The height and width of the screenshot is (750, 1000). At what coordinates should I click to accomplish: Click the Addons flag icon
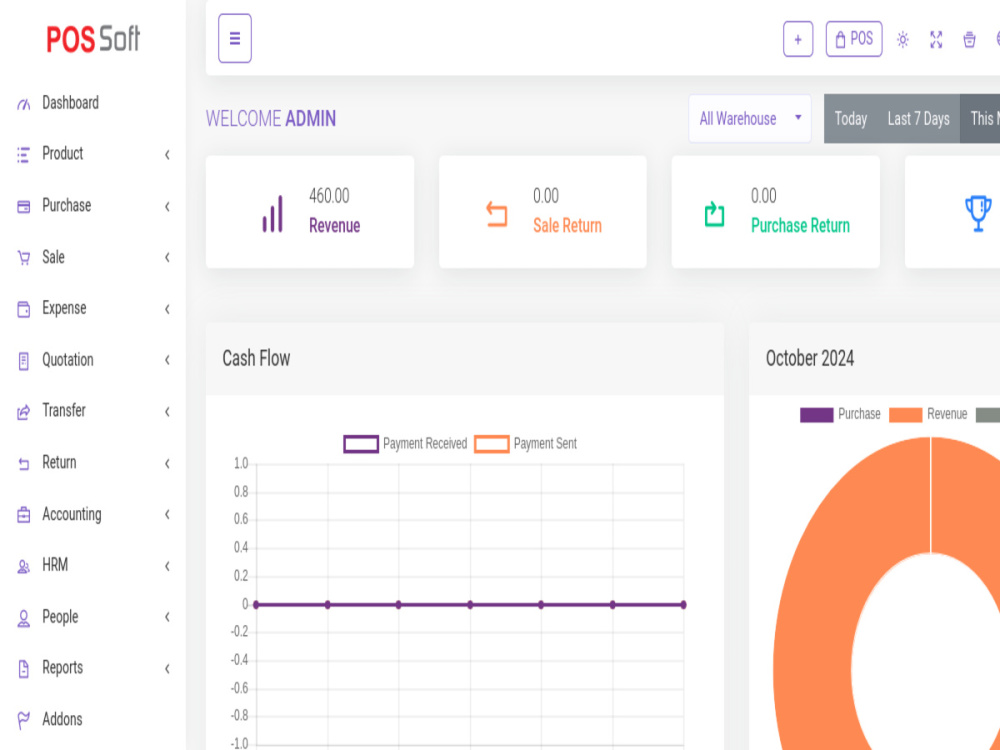pyautogui.click(x=24, y=721)
